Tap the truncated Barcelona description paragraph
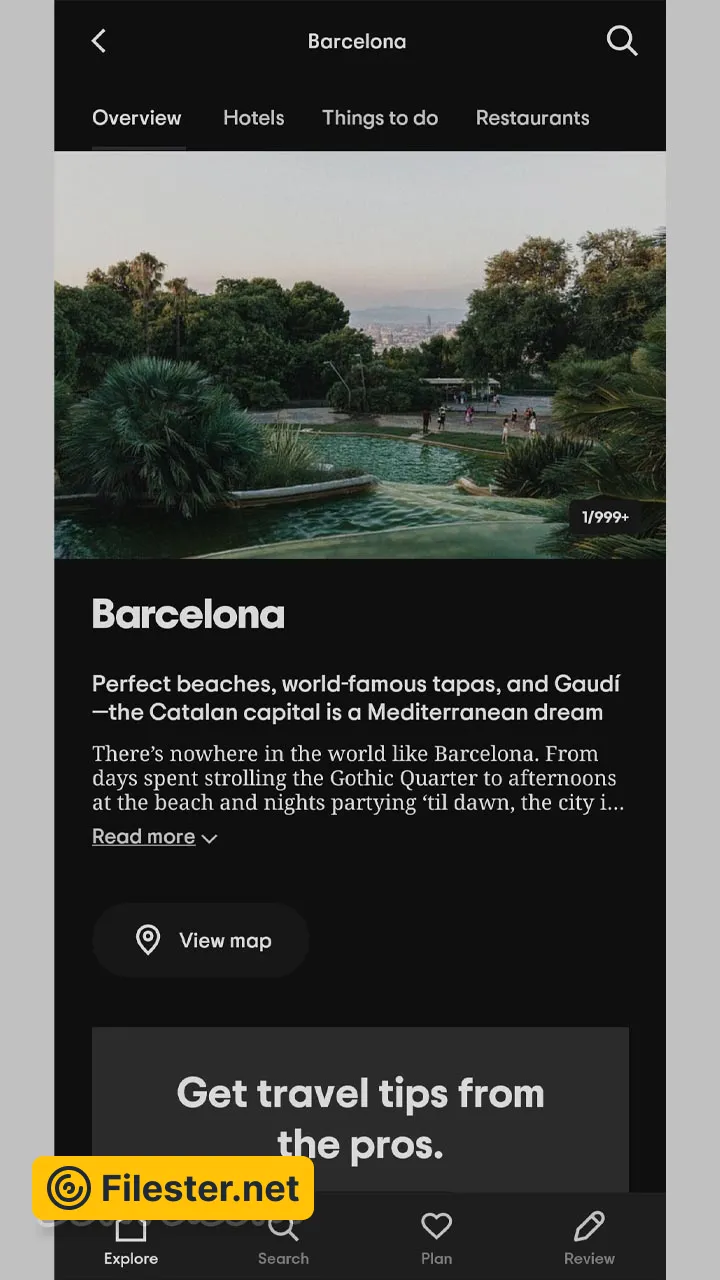The width and height of the screenshot is (720, 1280). (x=358, y=778)
